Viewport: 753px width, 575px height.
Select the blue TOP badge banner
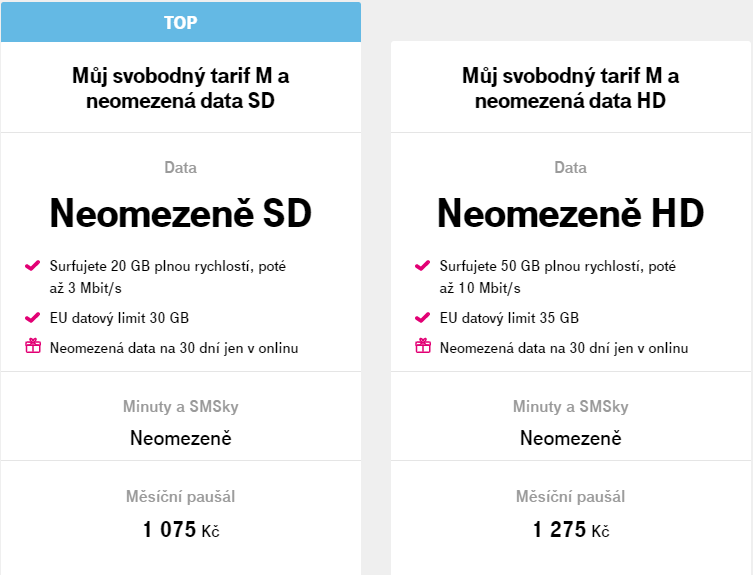(x=180, y=22)
